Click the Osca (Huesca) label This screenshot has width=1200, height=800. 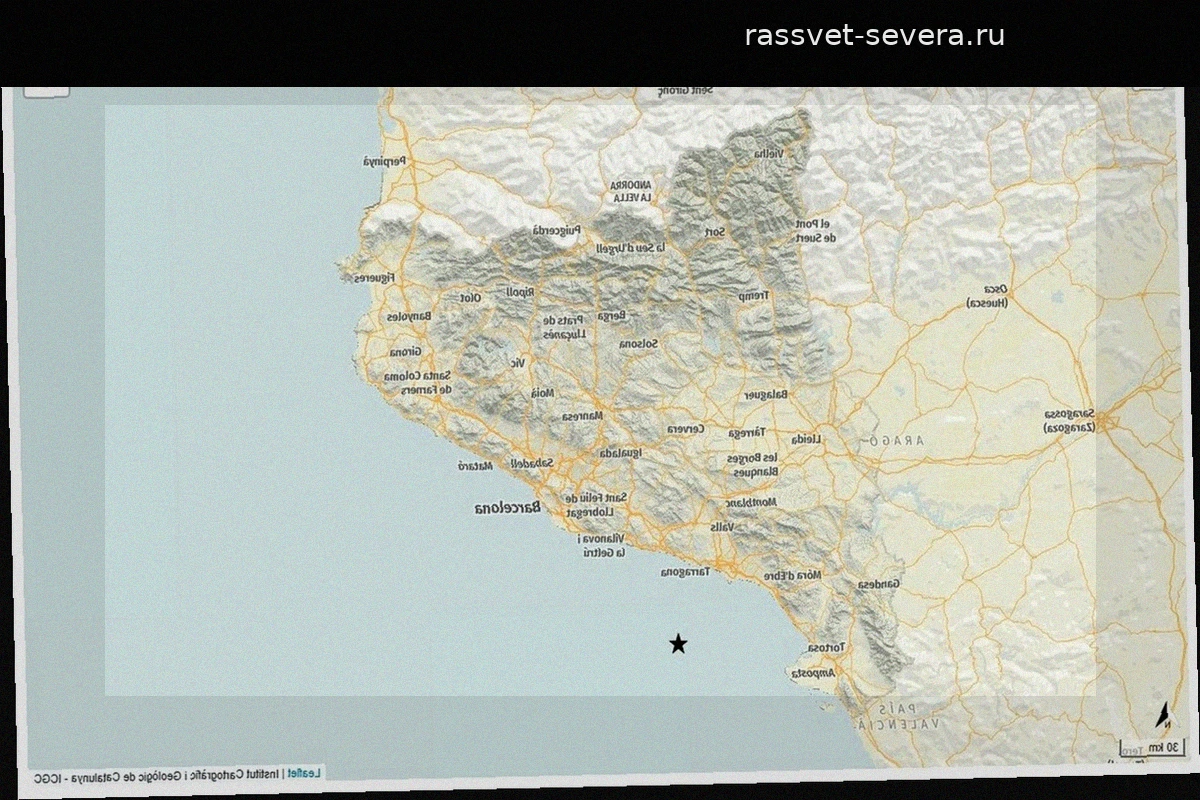[x=988, y=296]
